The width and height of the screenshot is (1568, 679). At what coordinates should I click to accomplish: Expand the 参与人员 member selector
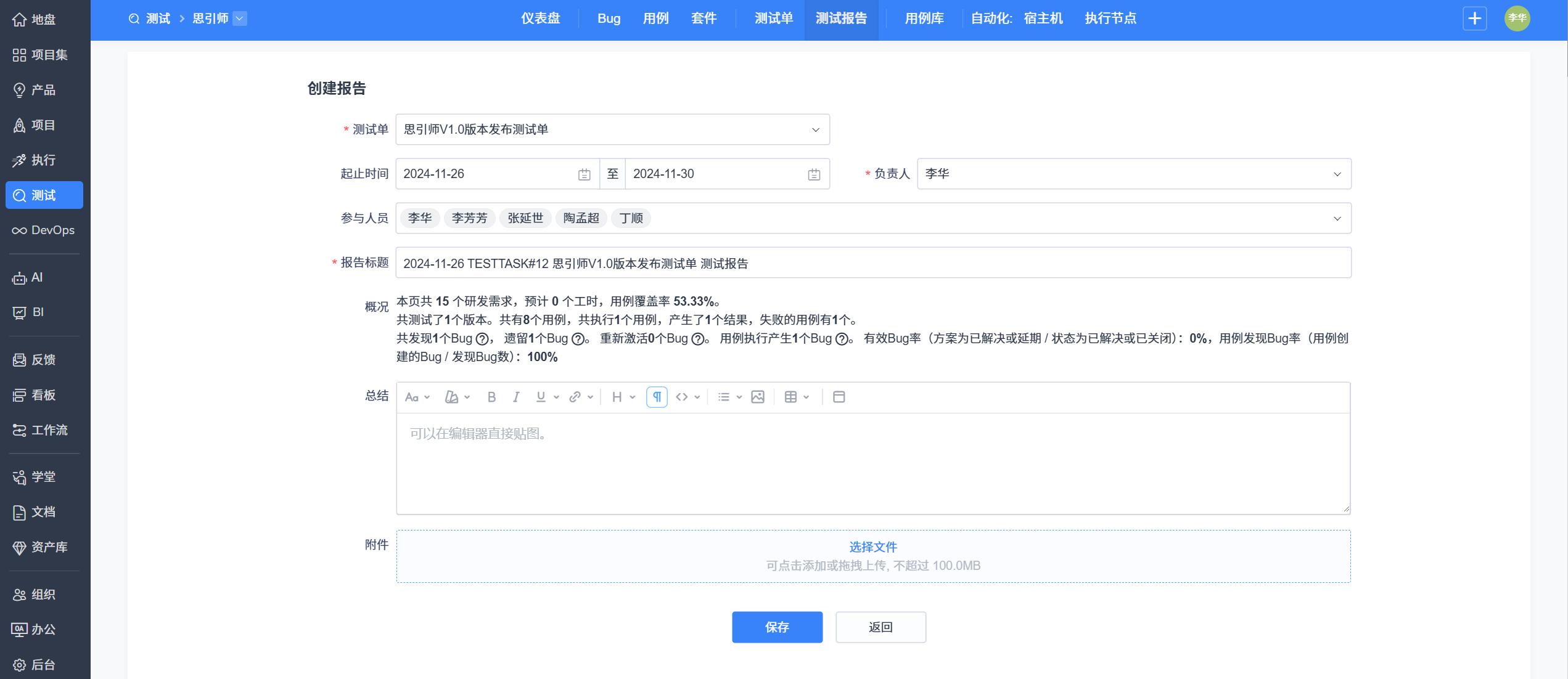[x=1337, y=219]
